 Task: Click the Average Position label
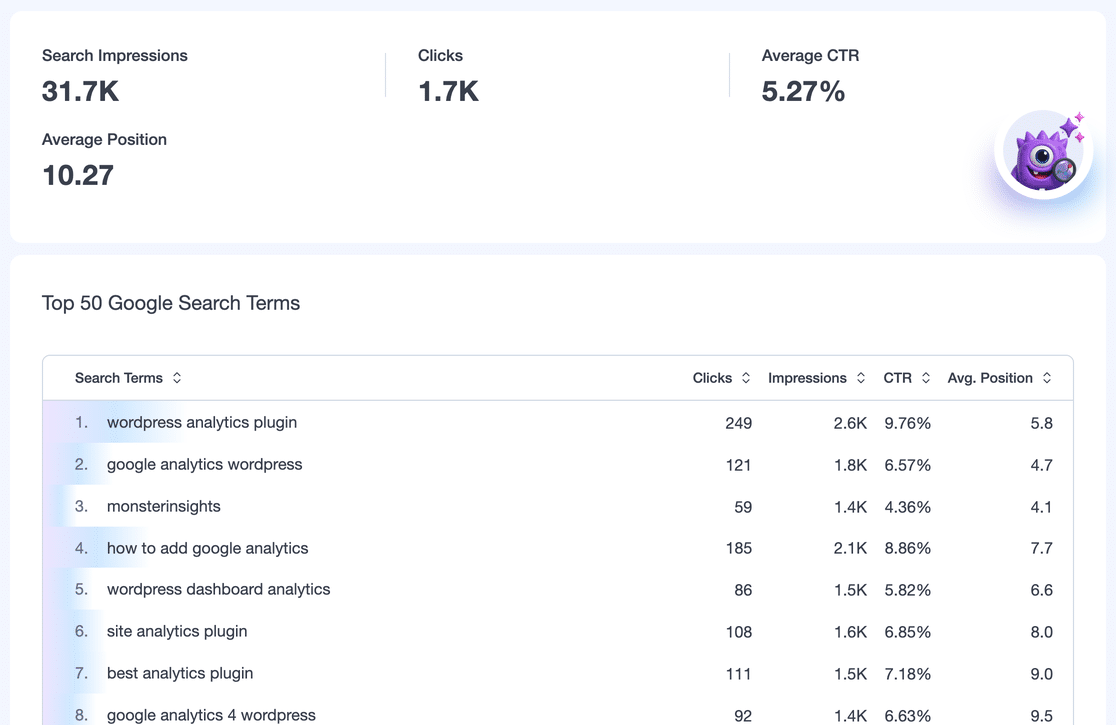[105, 139]
